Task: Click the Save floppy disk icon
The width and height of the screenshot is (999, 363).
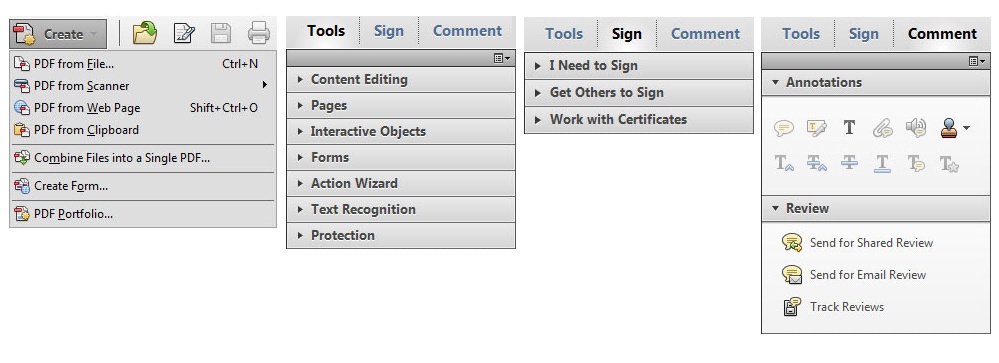Action: (x=221, y=33)
